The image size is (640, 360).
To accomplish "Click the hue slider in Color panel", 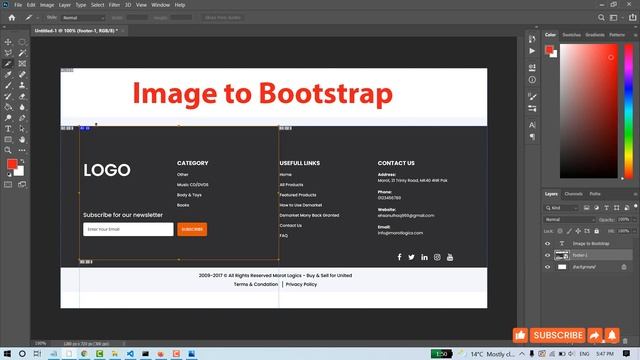I will (x=629, y=111).
